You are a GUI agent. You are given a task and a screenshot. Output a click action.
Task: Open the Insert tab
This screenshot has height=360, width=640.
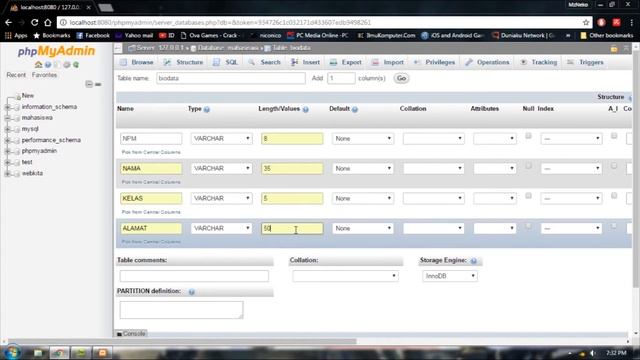[305, 62]
